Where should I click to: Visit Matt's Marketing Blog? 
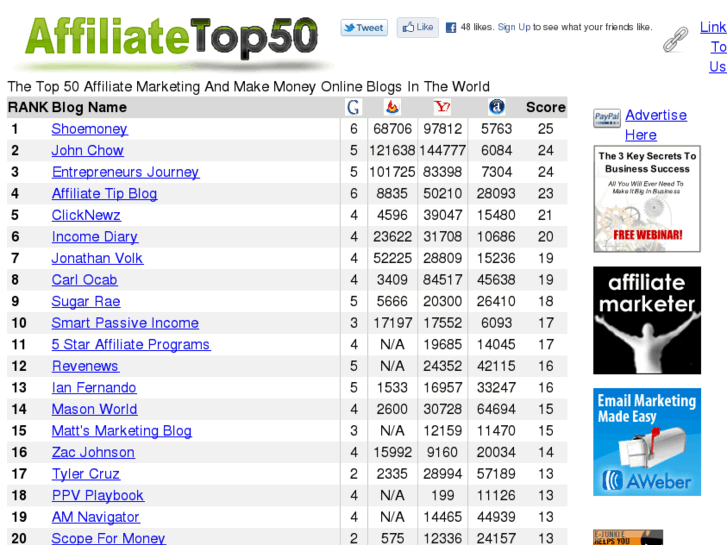tap(121, 431)
